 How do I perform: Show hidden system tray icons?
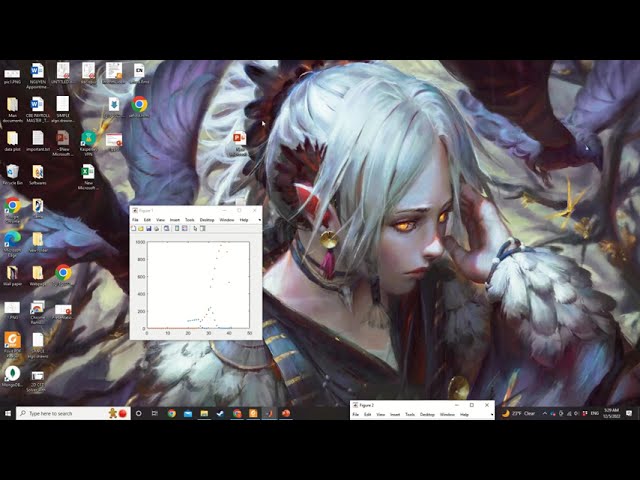[x=544, y=413]
